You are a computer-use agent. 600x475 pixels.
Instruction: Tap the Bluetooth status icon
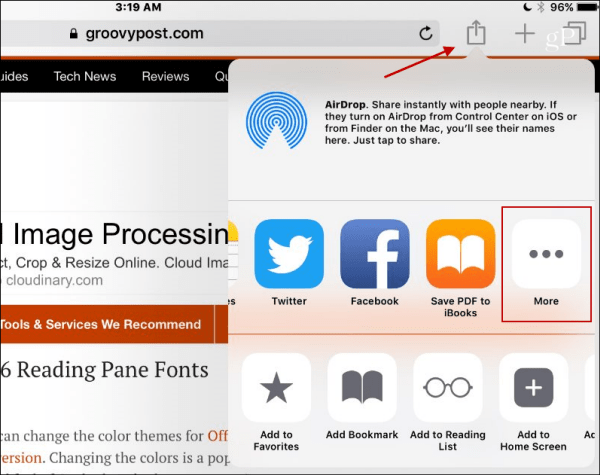point(540,7)
